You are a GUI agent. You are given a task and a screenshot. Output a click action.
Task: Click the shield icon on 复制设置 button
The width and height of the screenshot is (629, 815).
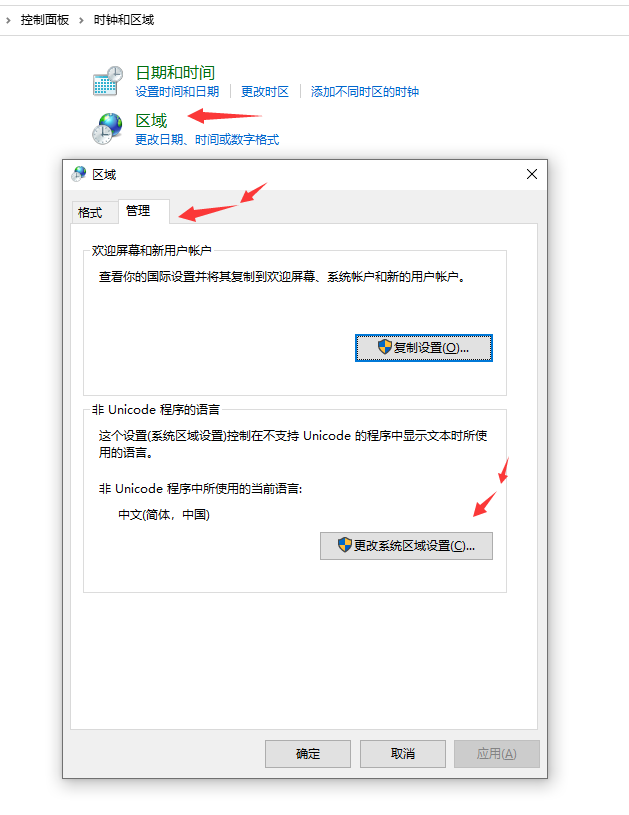385,347
